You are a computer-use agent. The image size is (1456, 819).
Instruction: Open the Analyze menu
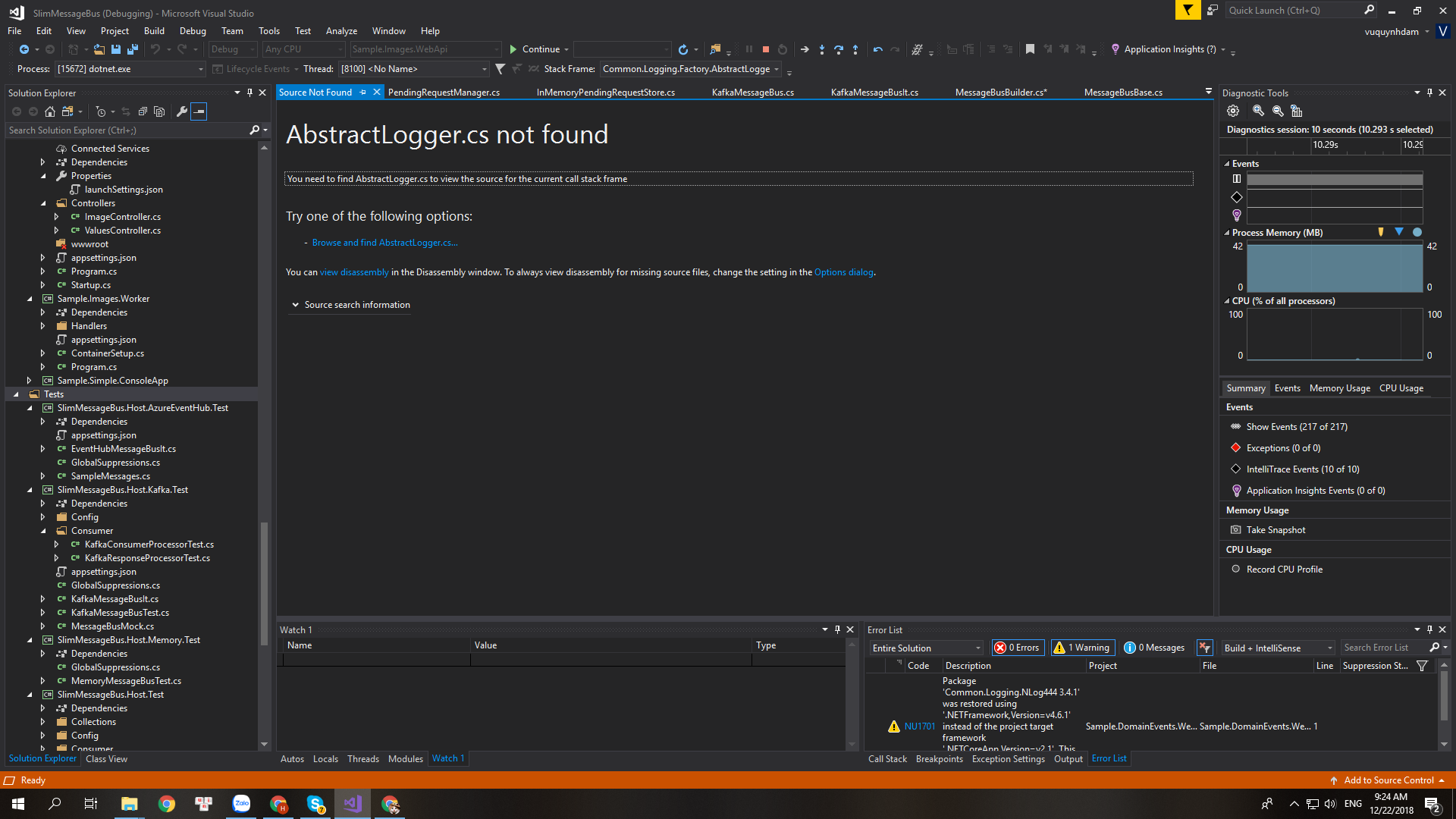click(341, 31)
